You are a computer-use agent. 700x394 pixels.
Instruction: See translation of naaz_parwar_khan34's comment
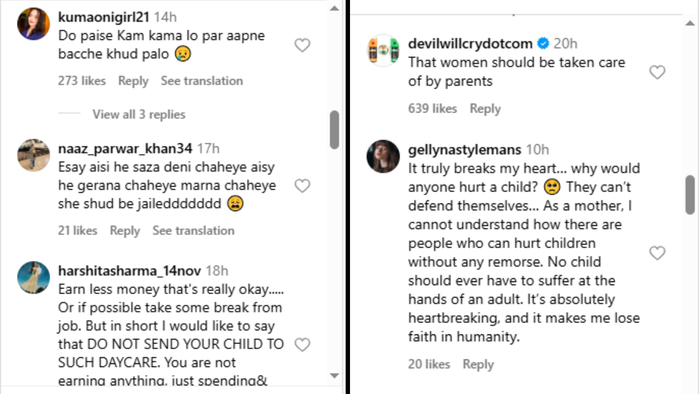point(193,230)
